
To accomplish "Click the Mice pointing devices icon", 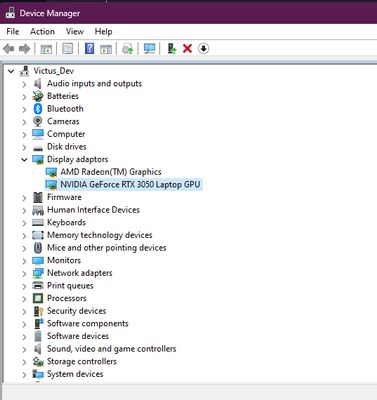I will (38, 248).
